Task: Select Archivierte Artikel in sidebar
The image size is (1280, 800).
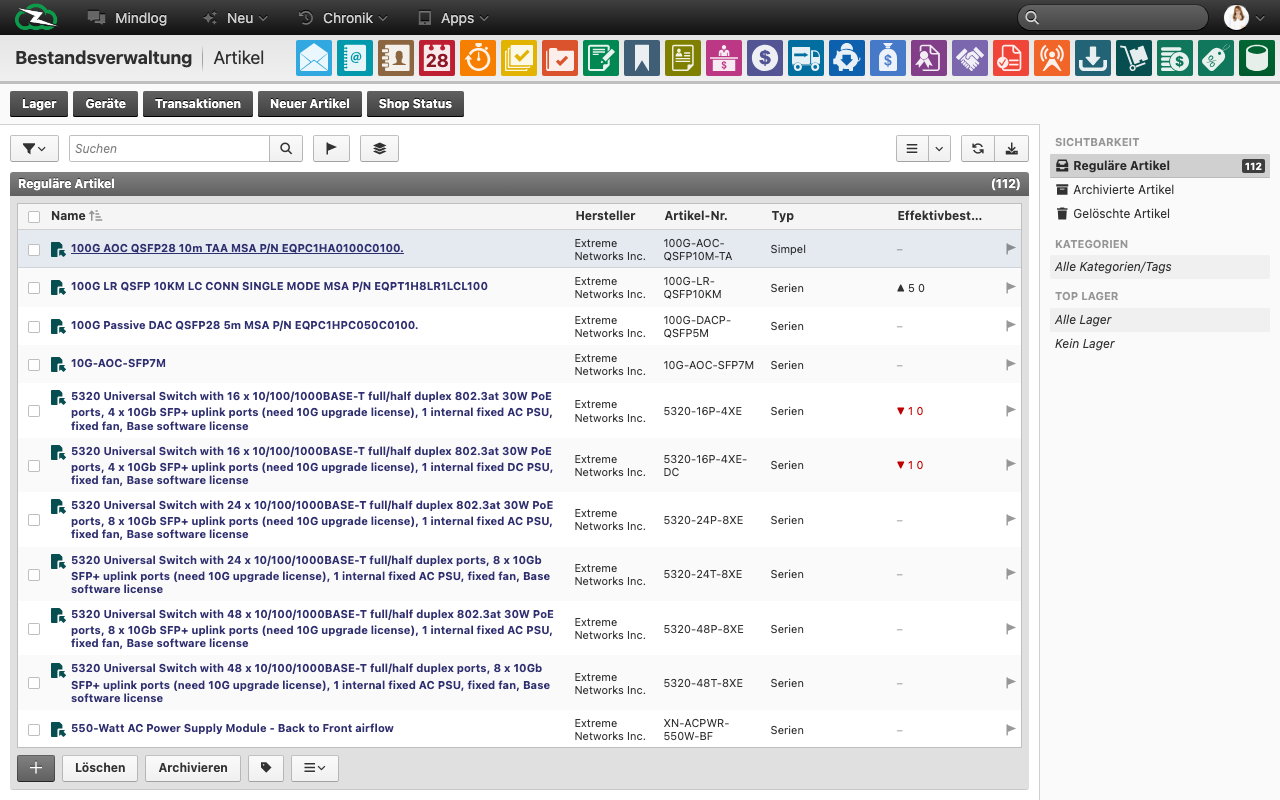Action: [x=1123, y=190]
